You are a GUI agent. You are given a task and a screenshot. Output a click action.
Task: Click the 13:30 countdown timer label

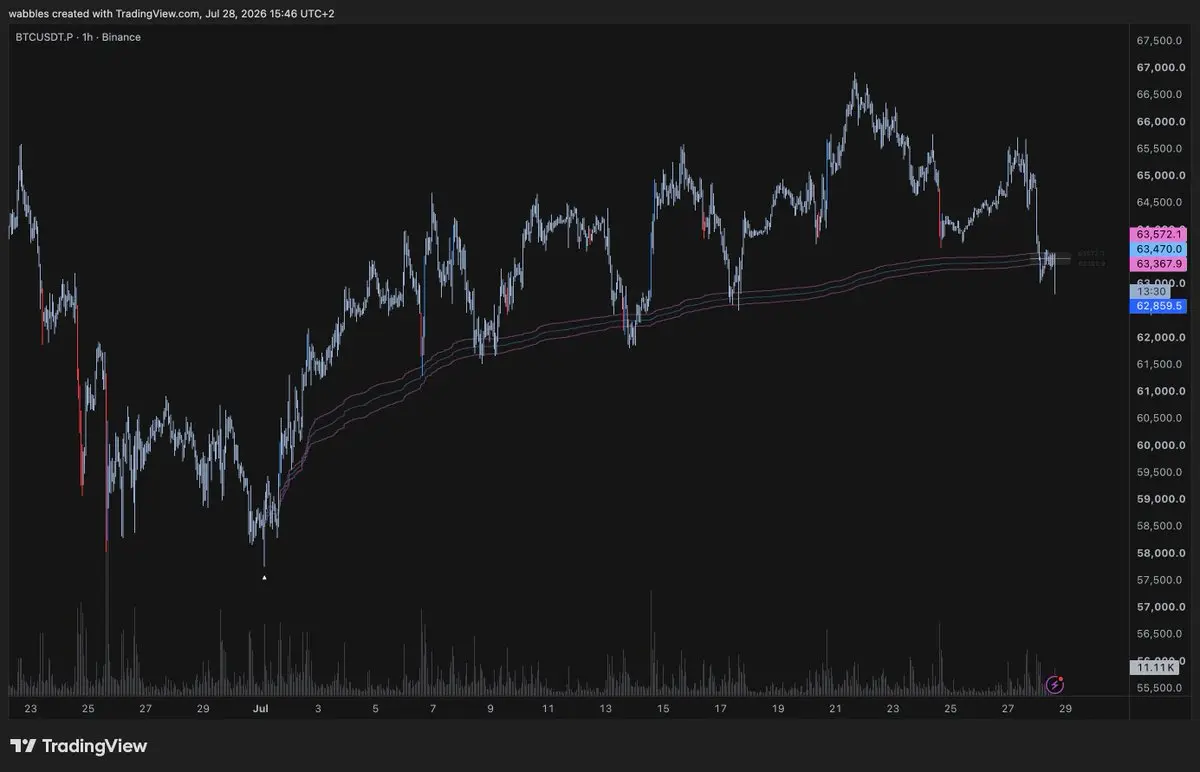(x=1146, y=291)
